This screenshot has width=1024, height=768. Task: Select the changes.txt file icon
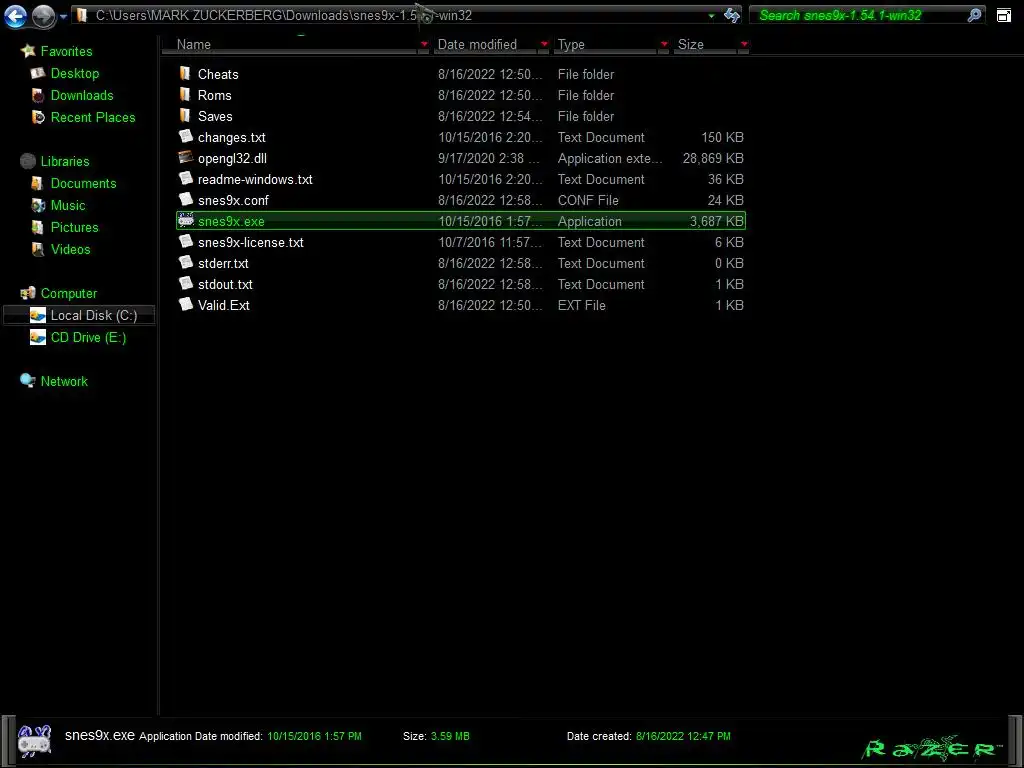pyautogui.click(x=186, y=136)
